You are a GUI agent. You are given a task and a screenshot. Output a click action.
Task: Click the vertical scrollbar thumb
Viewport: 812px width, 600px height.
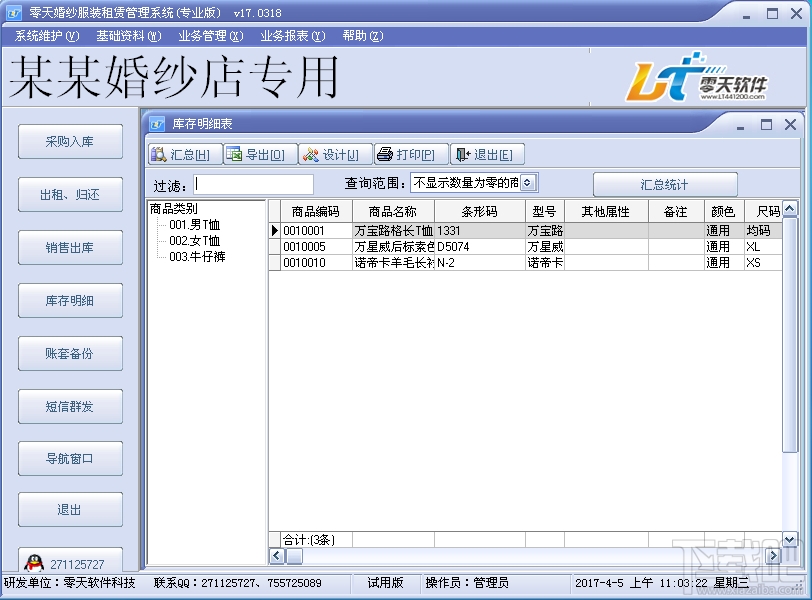pyautogui.click(x=789, y=335)
